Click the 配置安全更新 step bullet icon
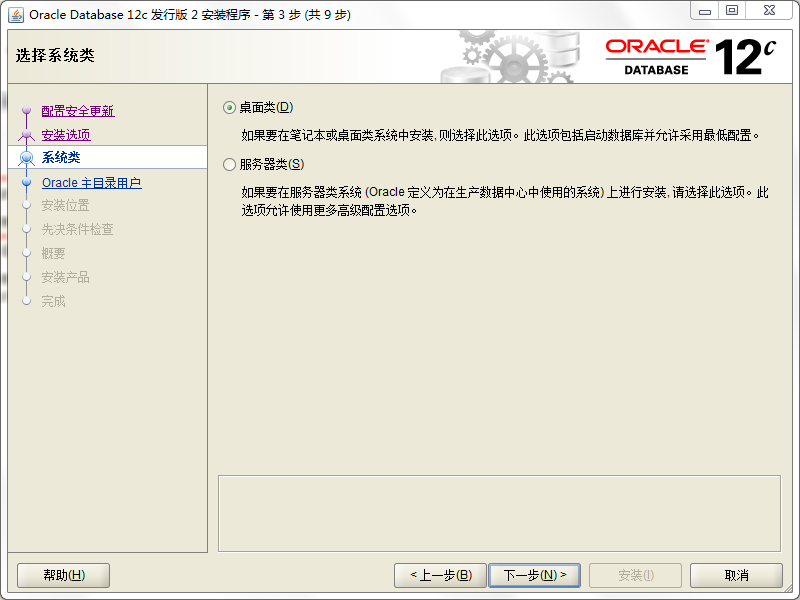 27,110
